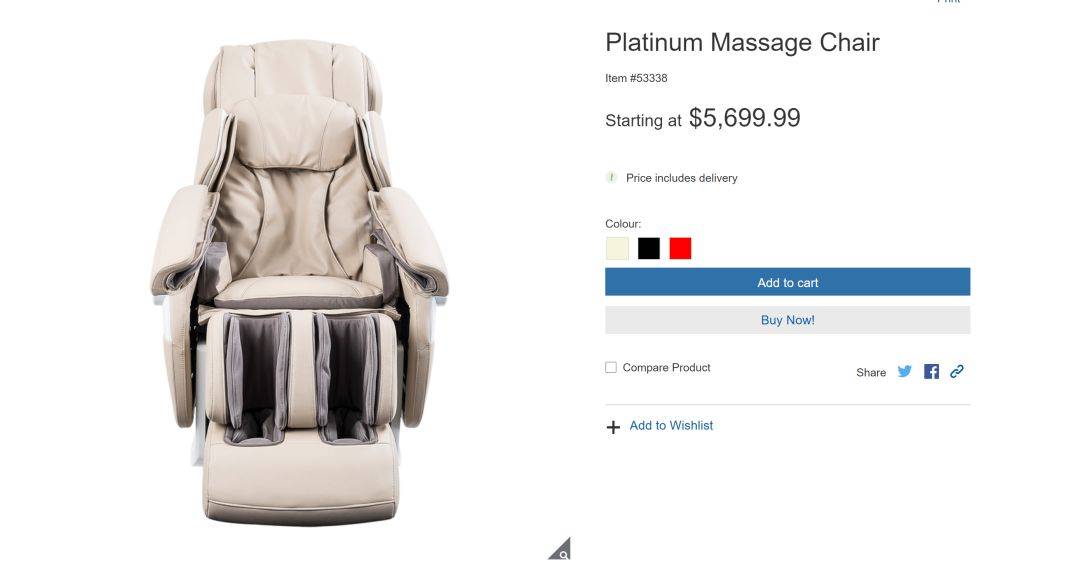Click the Item #53338 text
The image size is (1080, 573).
(636, 79)
